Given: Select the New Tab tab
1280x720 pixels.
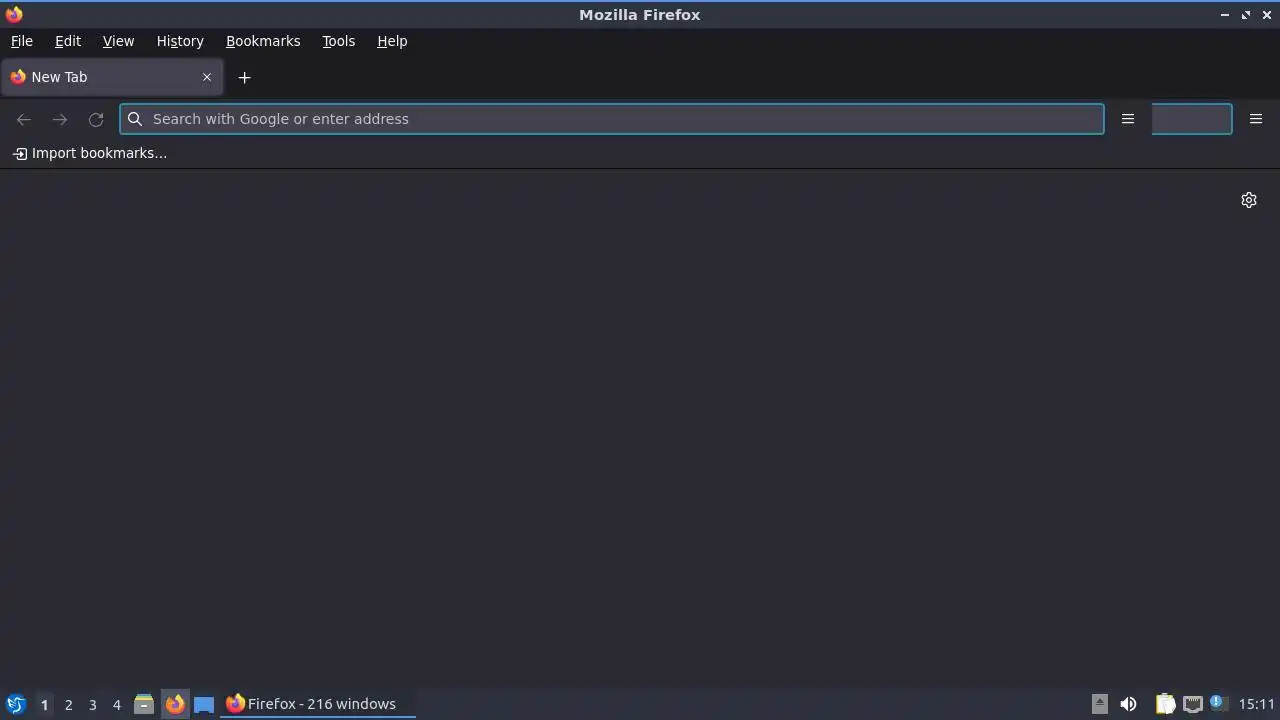Looking at the screenshot, I should pyautogui.click(x=112, y=77).
